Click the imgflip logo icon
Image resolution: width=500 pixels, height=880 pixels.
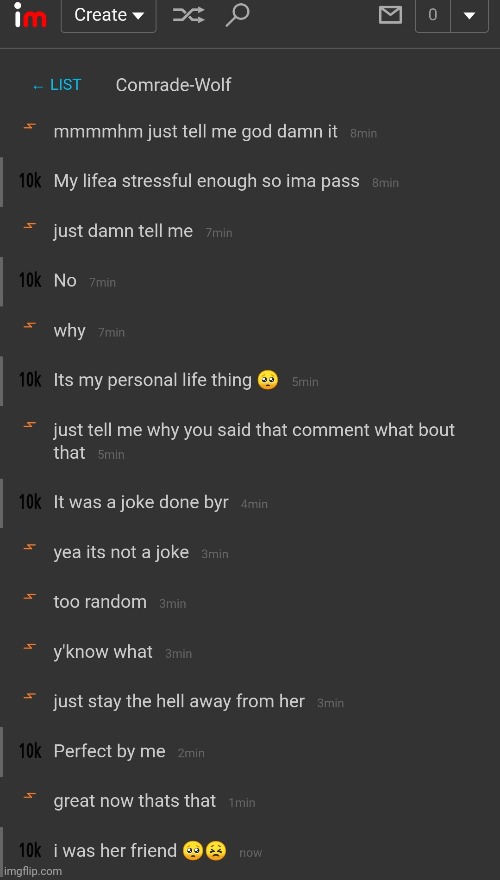coord(30,16)
